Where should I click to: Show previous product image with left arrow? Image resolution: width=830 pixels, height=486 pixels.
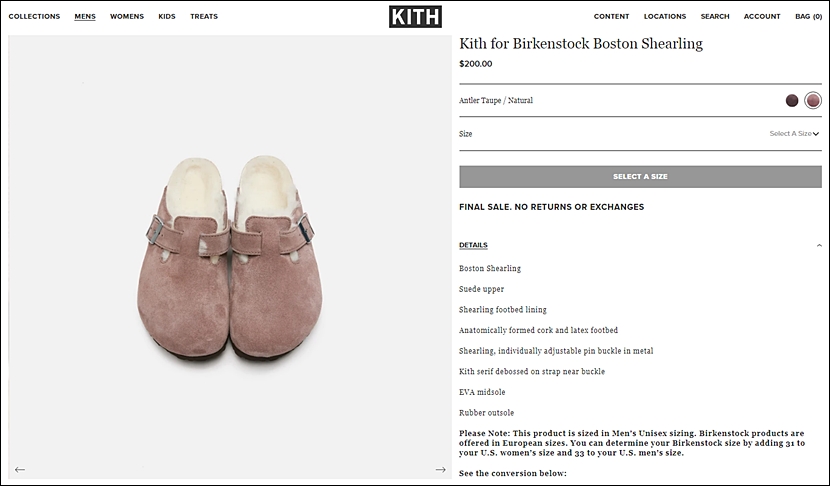20,470
